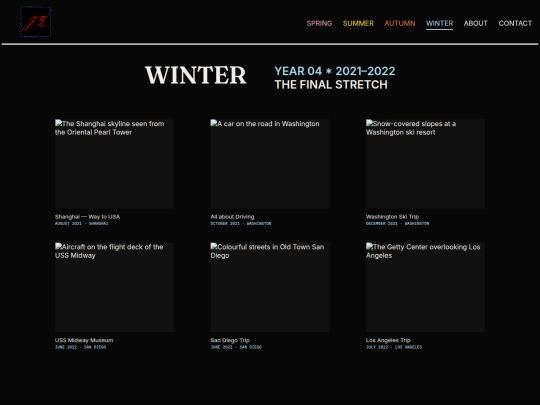Click the 'Washington Ski Trip' title
This screenshot has width=540, height=405.
pos(392,217)
